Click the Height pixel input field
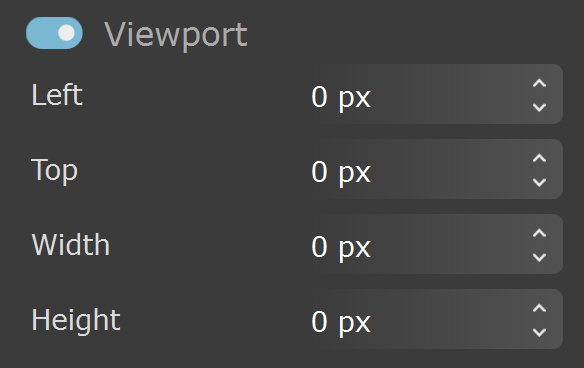Image resolution: width=584 pixels, height=368 pixels. point(435,319)
